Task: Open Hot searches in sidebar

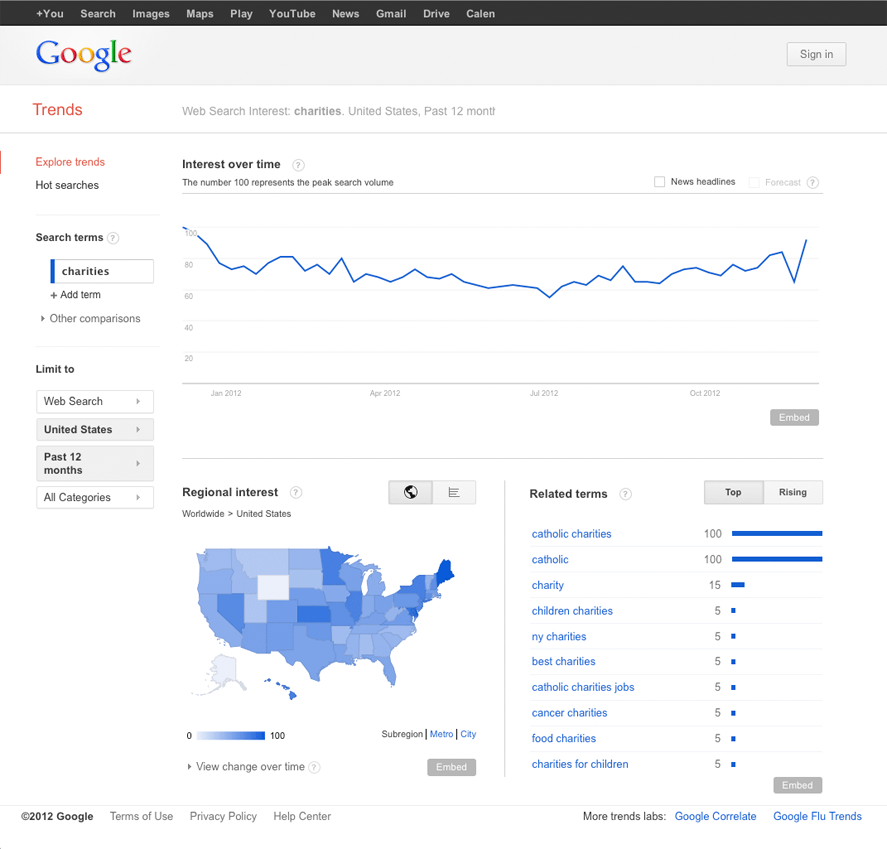Action: [67, 186]
